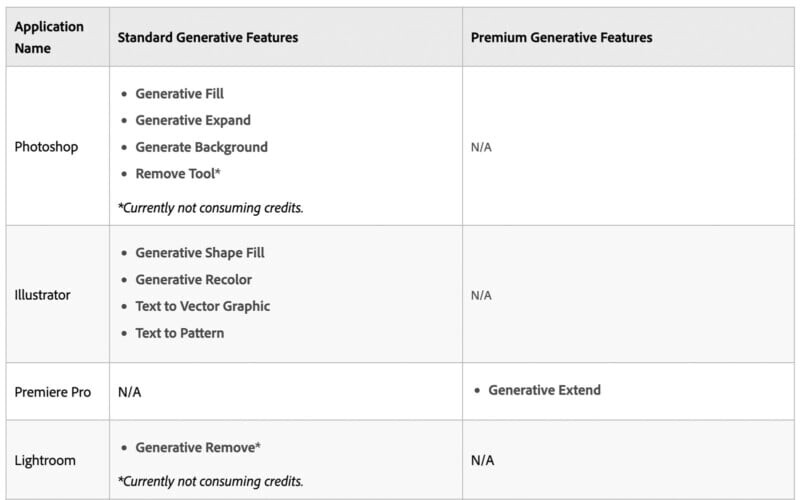
Task: Click the Generative Shape Fill item
Action: pyautogui.click(x=200, y=253)
